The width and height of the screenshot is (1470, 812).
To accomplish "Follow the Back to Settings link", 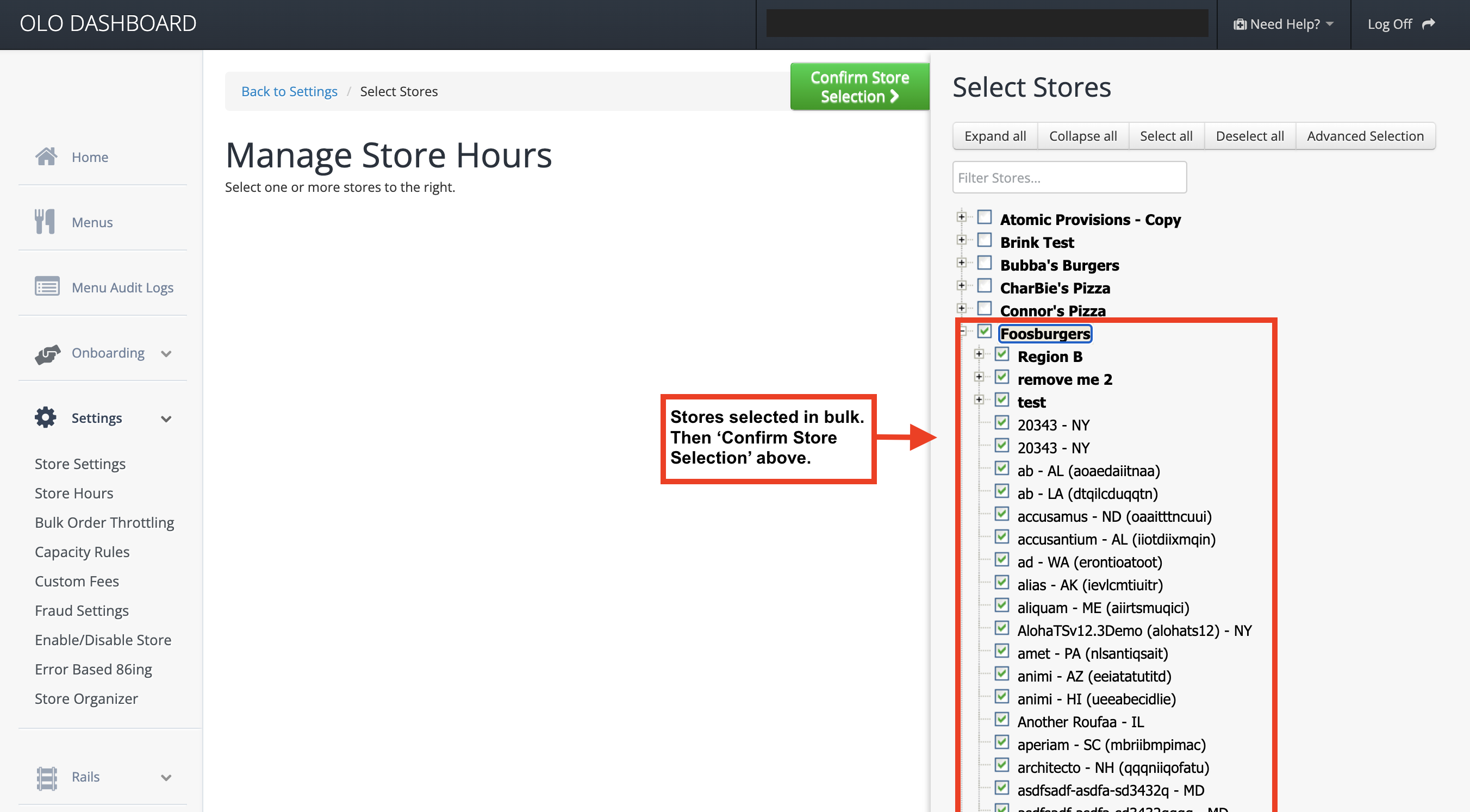I will tap(289, 91).
